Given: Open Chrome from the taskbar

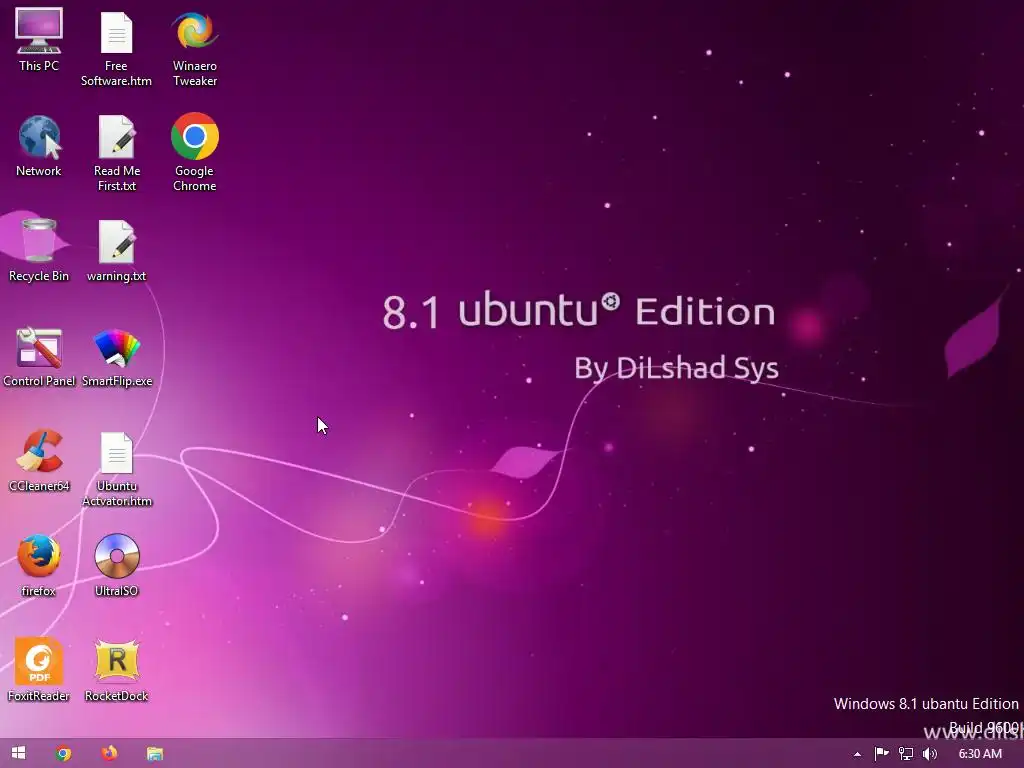Looking at the screenshot, I should 63,754.
